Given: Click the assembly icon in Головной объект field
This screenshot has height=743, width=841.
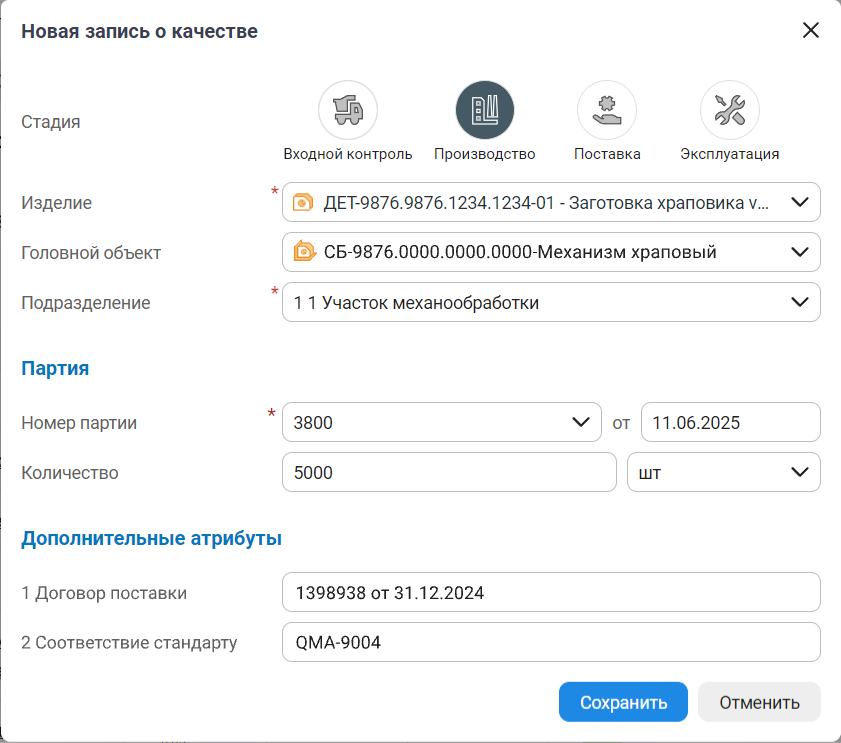Looking at the screenshot, I should tap(304, 252).
